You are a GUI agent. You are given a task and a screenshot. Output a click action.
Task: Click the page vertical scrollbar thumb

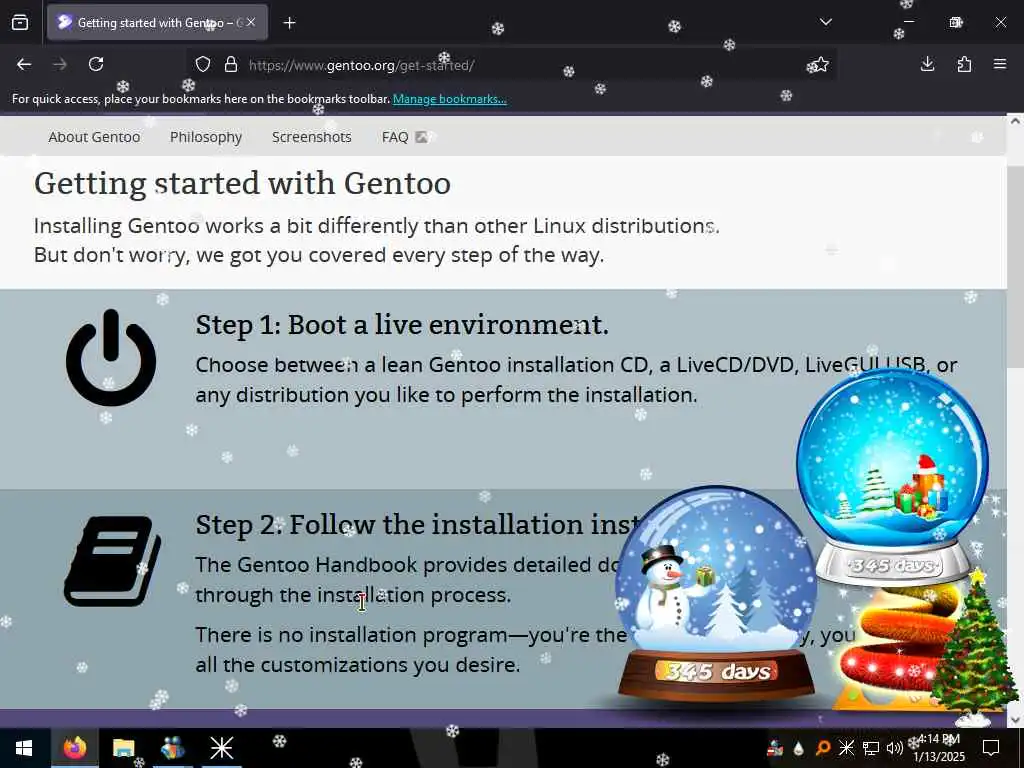[x=1015, y=276]
